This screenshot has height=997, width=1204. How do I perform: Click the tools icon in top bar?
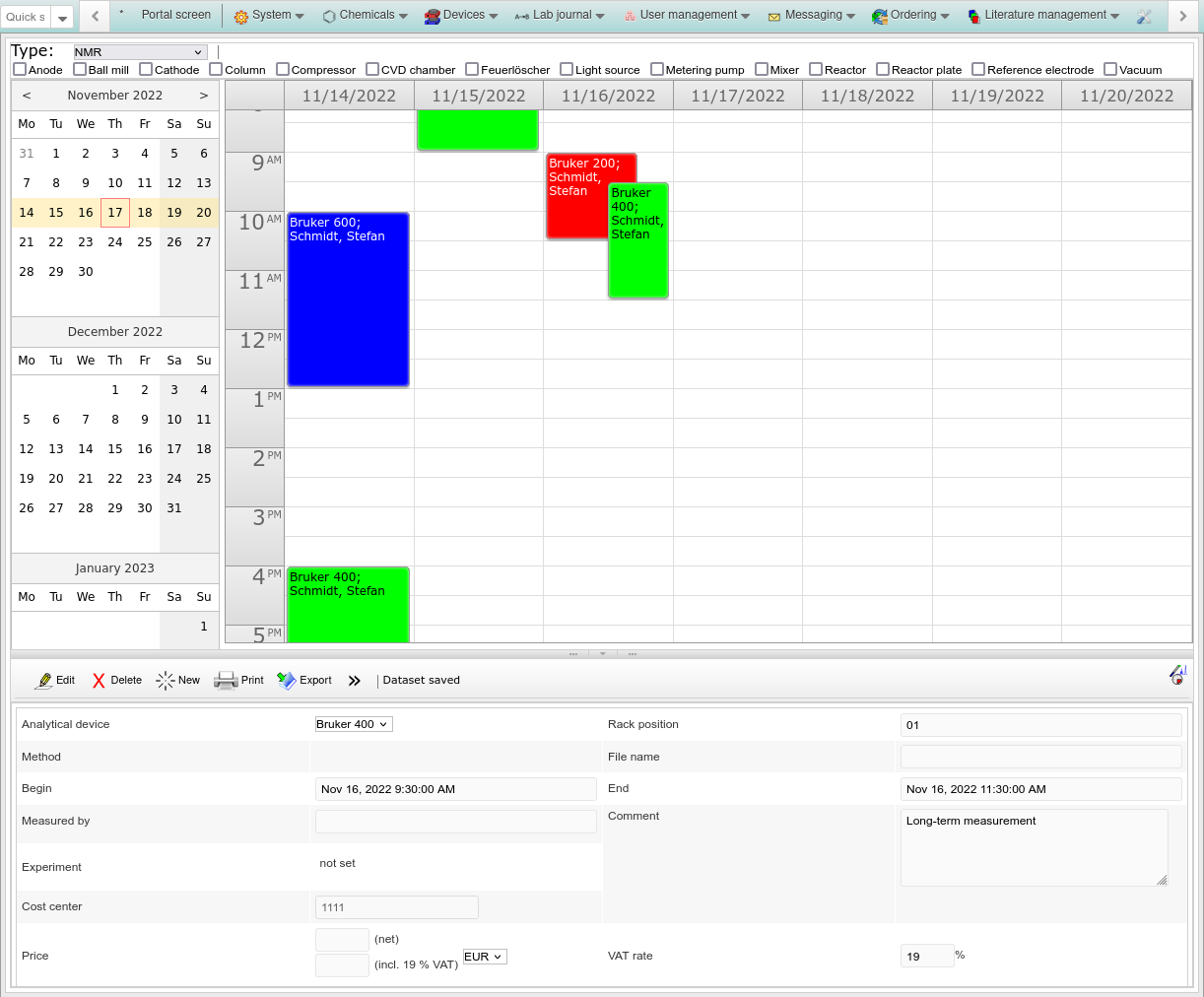(x=1144, y=17)
